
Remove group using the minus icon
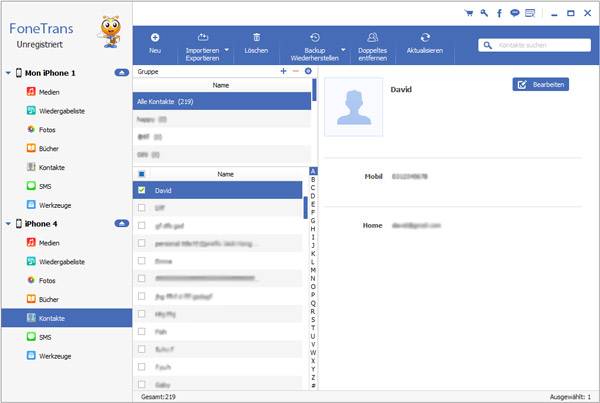(x=296, y=72)
